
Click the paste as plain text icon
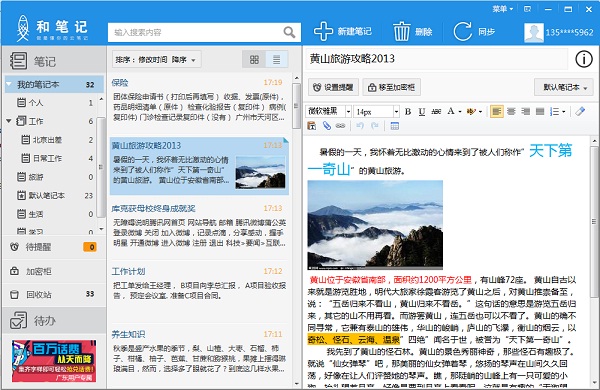click(312, 126)
